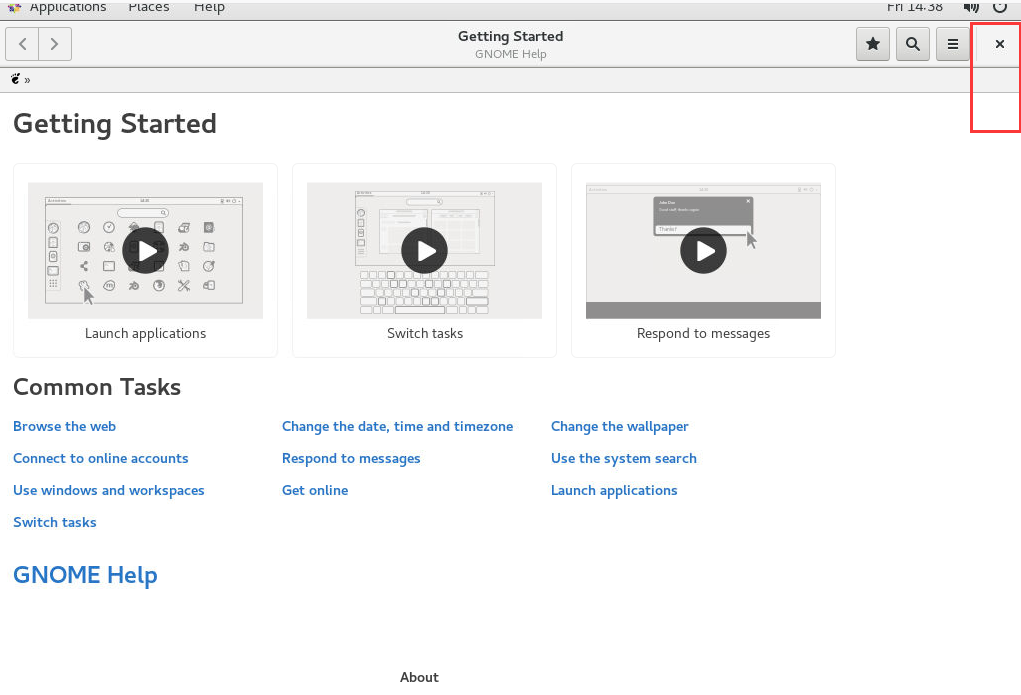Play the Switch tasks video
1021x695 pixels.
425,251
